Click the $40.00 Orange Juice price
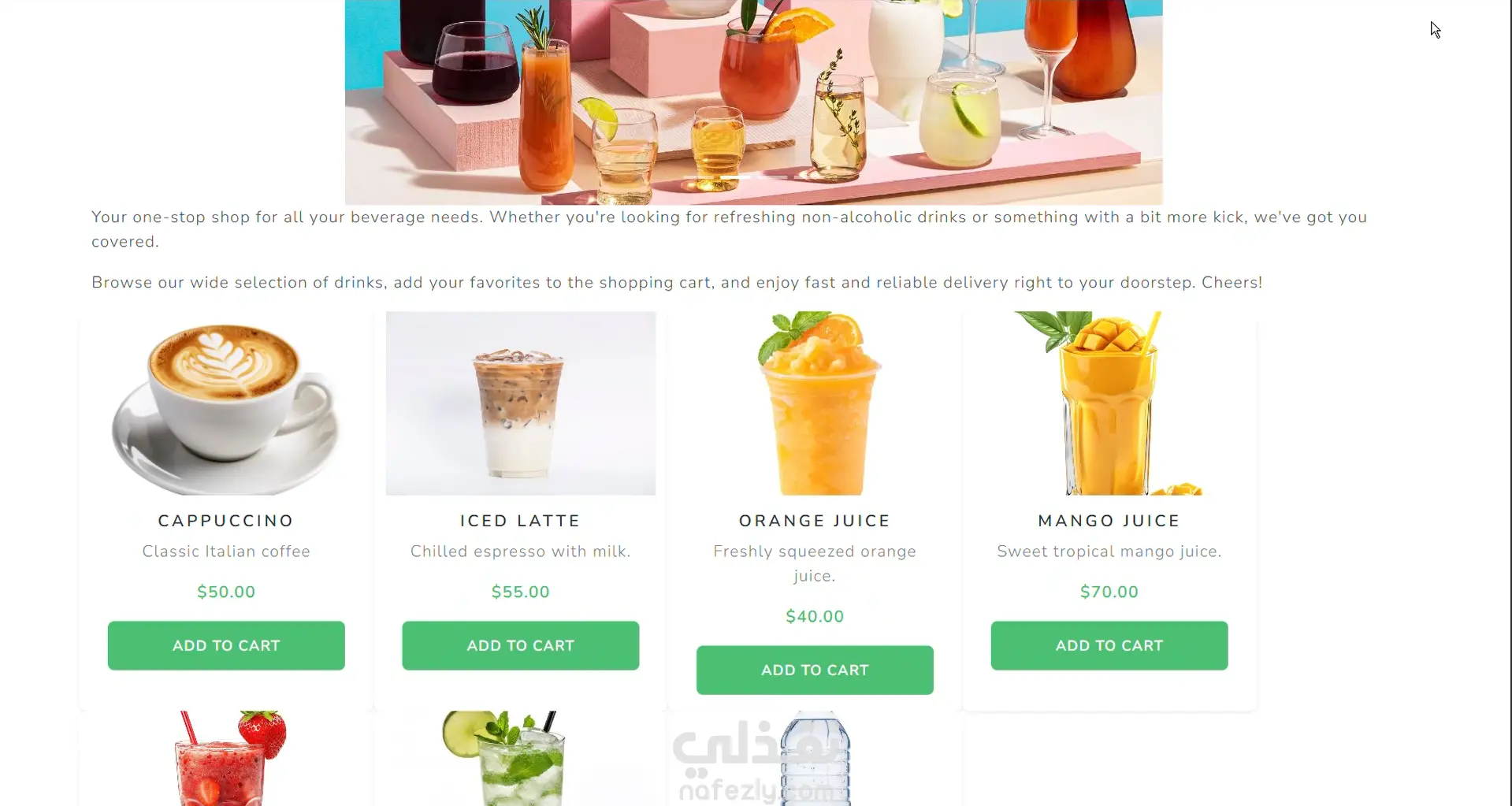1512x806 pixels. tap(815, 616)
